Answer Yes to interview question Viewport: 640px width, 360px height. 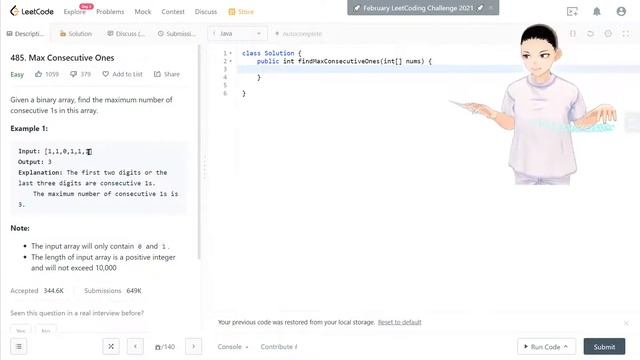pos(21,331)
